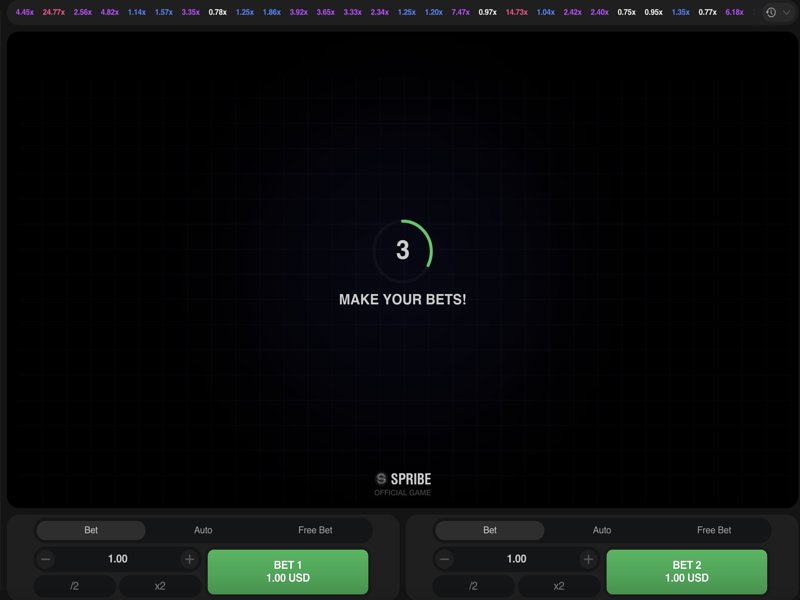Open the 0.95x round result

(654, 12)
